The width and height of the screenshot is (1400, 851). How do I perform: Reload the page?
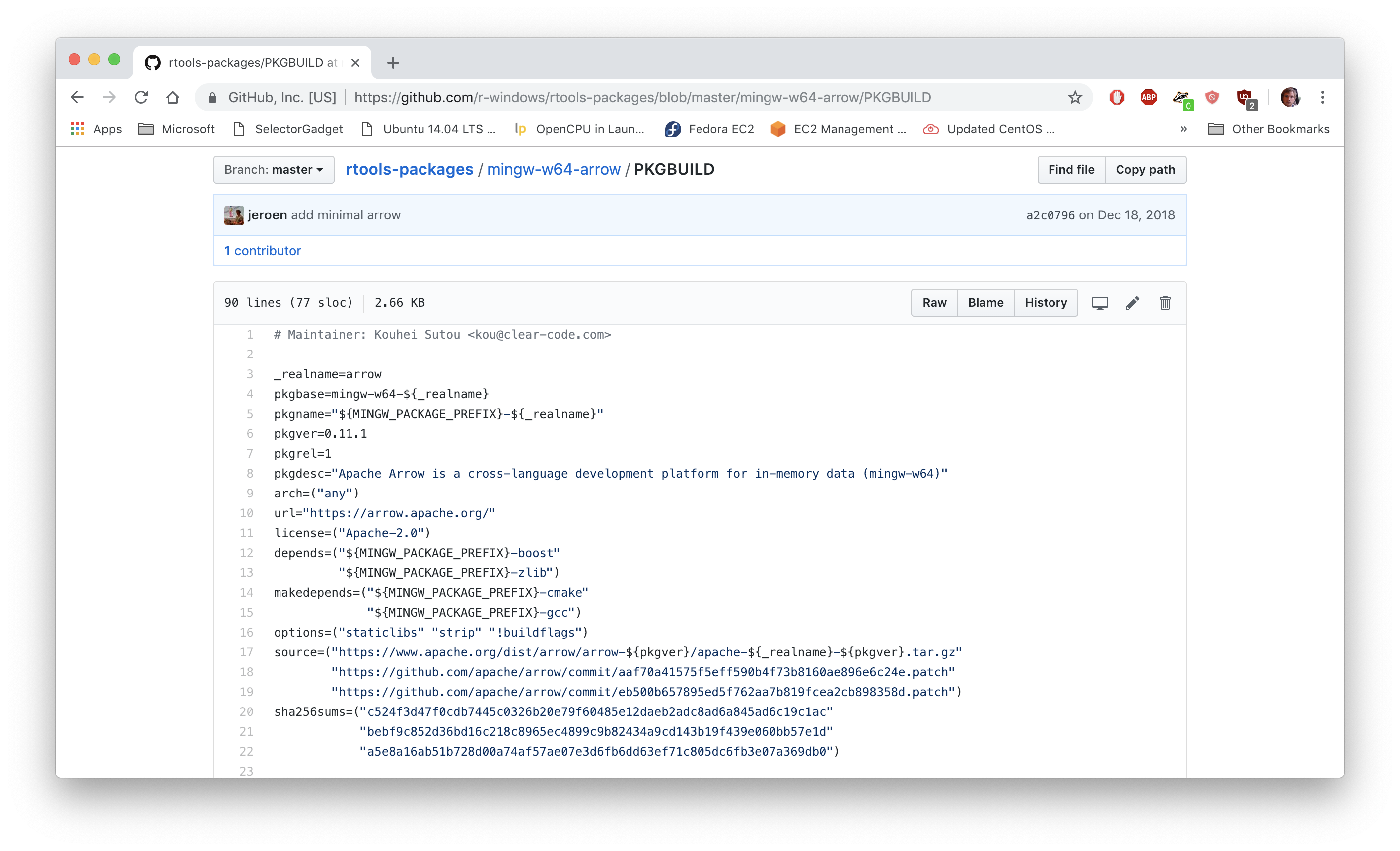click(141, 98)
